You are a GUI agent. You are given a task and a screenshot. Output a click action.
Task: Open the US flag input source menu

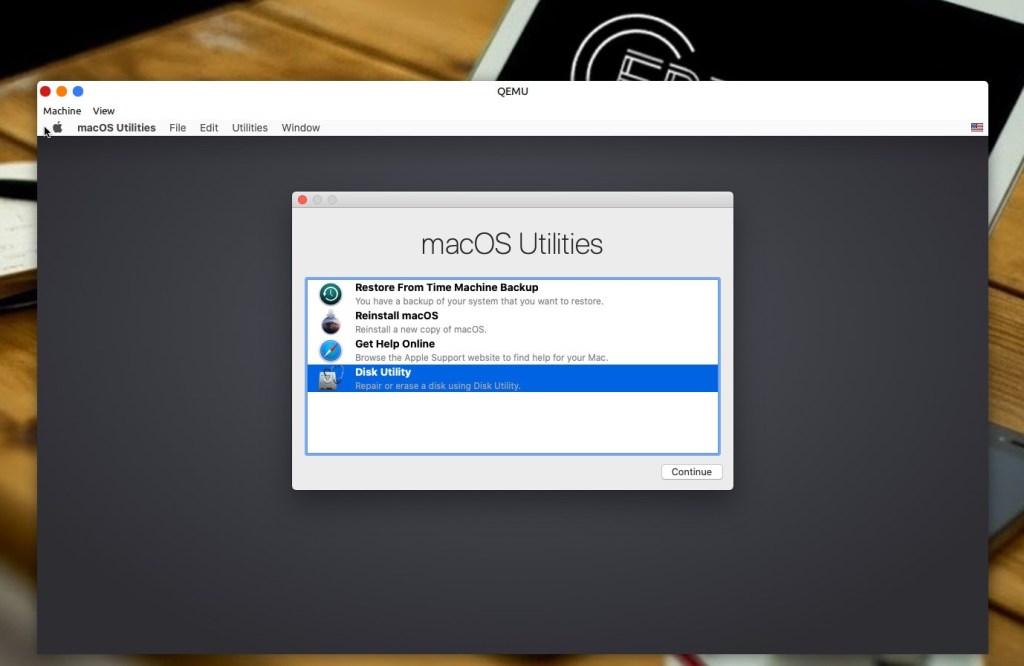976,127
